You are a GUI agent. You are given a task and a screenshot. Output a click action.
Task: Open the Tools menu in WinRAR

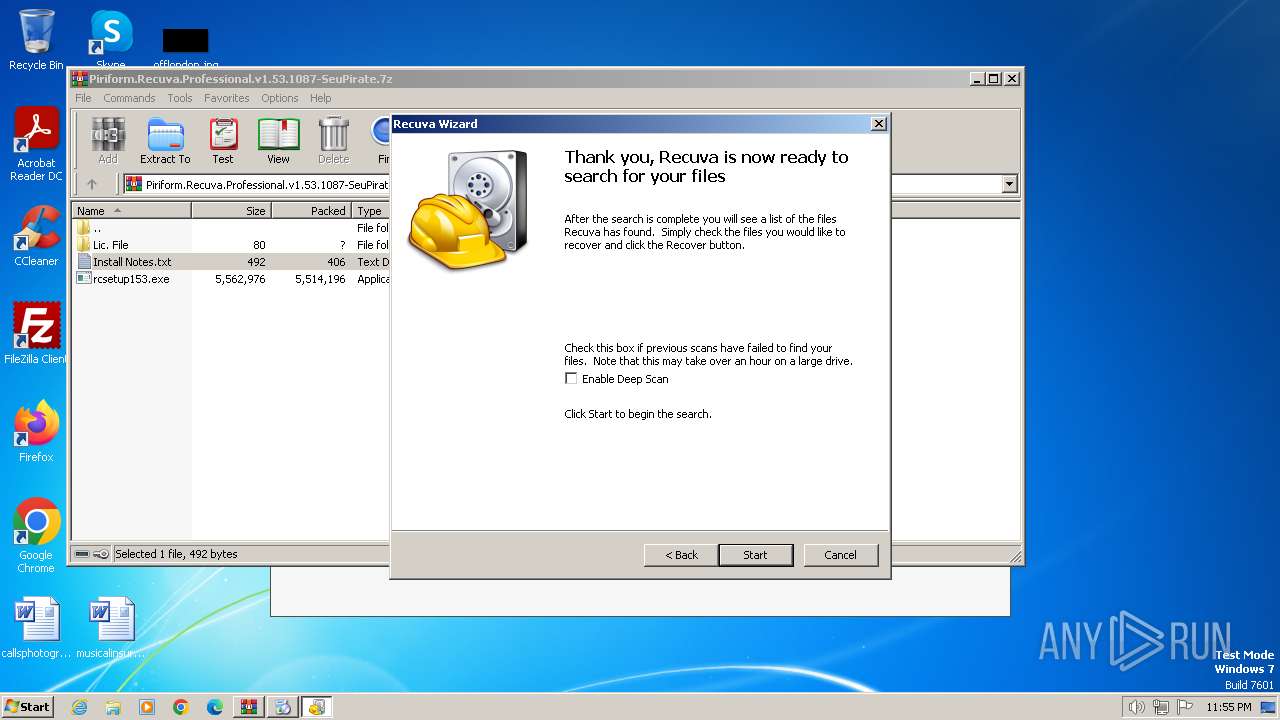180,98
